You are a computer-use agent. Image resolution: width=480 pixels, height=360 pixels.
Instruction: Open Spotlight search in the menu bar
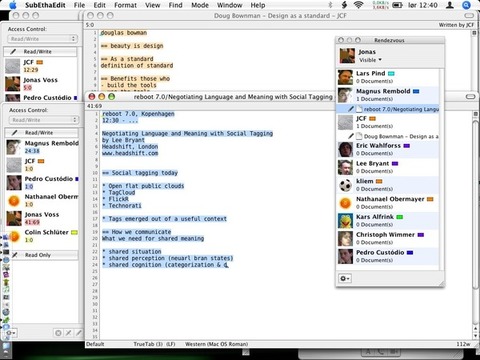pos(466,5)
